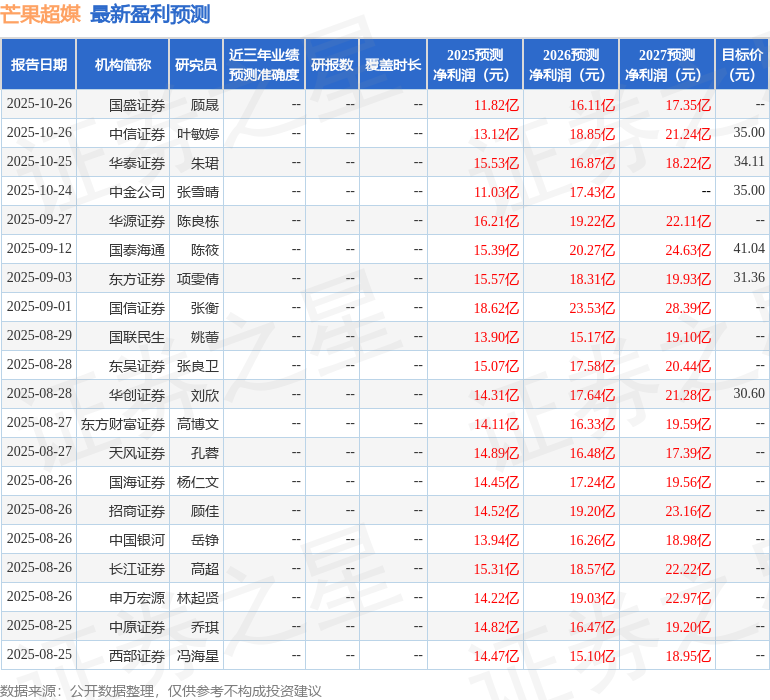The height and width of the screenshot is (700, 770).
Task: Click the 芒果超媒 stock name in title
Action: tap(40, 14)
